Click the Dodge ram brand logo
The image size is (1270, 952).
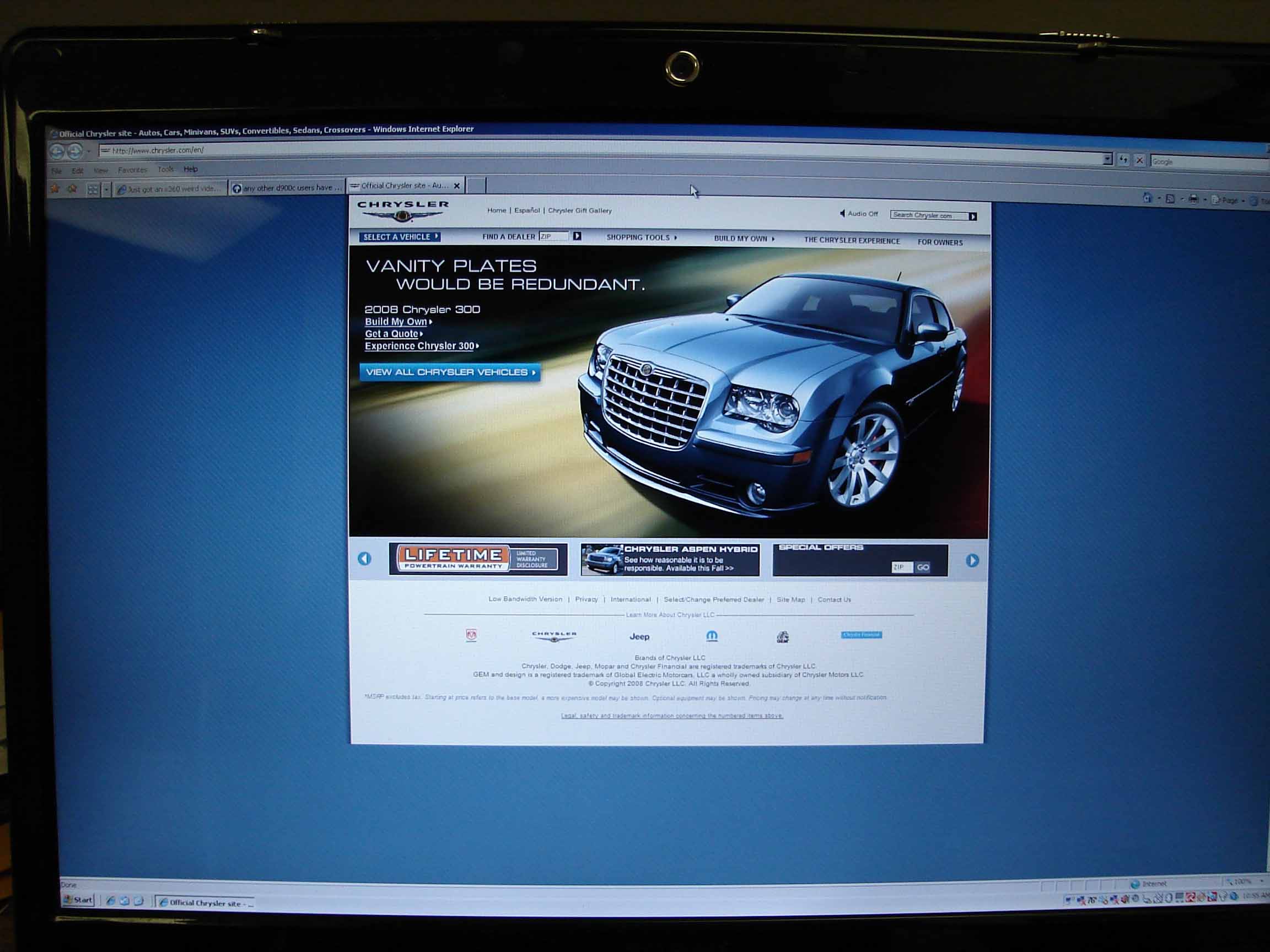(471, 635)
